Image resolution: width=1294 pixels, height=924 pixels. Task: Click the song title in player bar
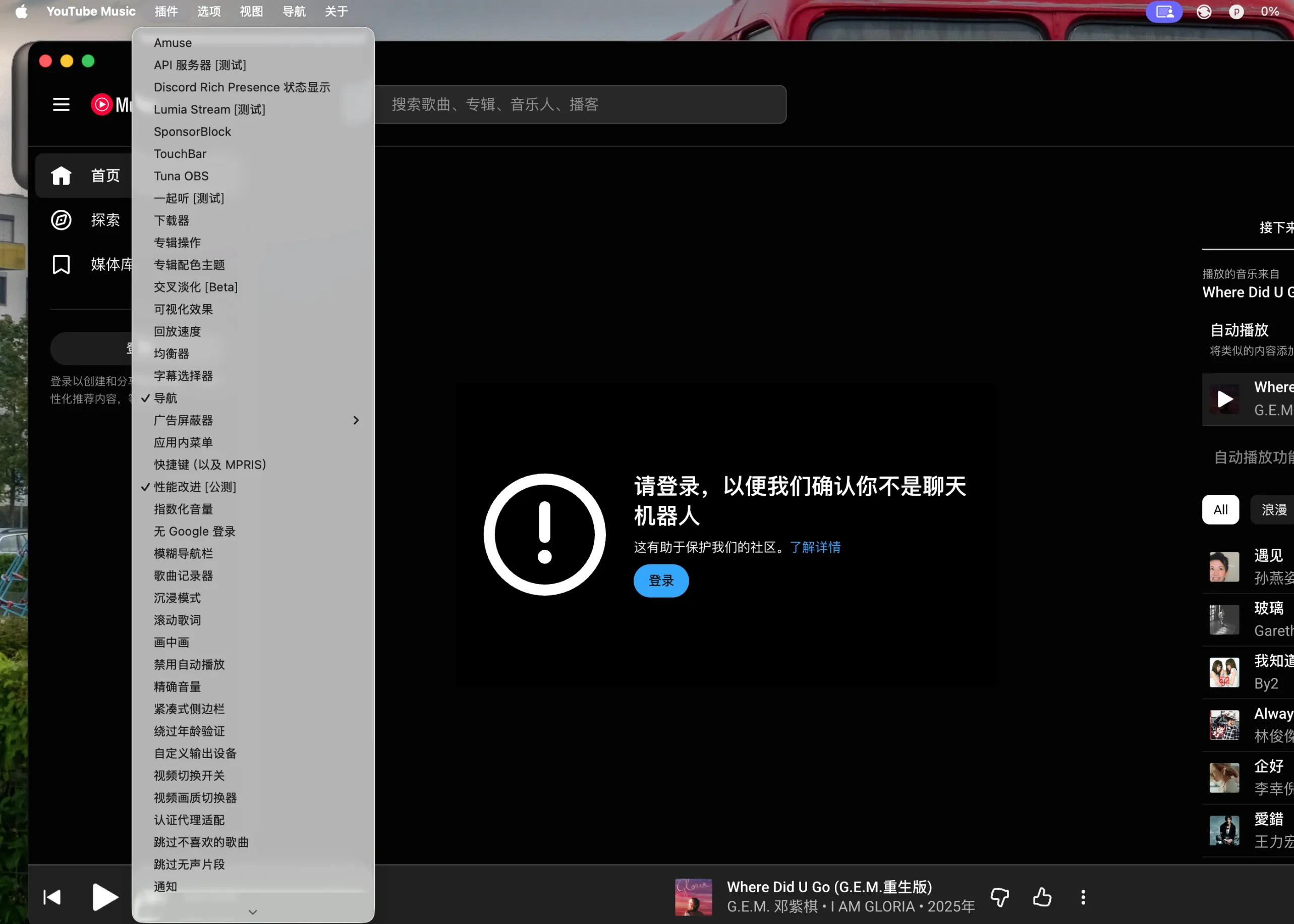[x=829, y=887]
